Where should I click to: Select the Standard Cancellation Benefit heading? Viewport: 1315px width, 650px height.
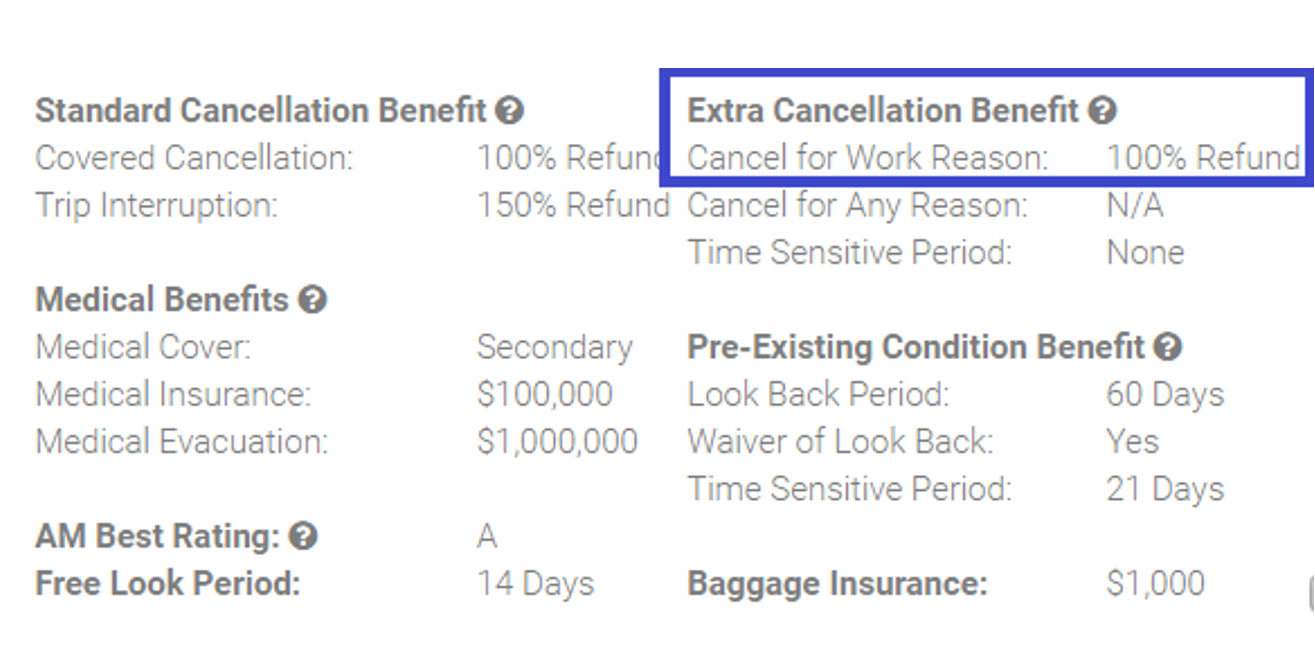tap(261, 110)
